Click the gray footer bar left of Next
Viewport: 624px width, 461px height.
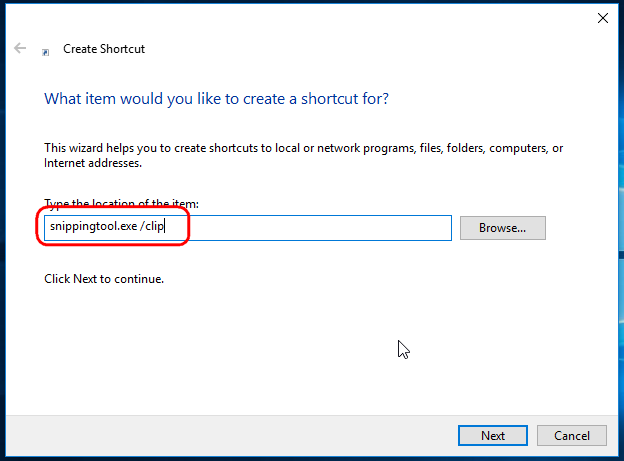point(231,436)
